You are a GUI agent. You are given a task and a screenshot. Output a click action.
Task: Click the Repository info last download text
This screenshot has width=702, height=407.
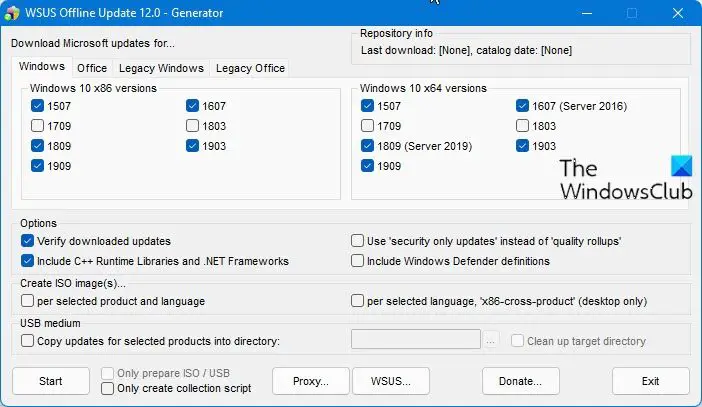tap(466, 50)
